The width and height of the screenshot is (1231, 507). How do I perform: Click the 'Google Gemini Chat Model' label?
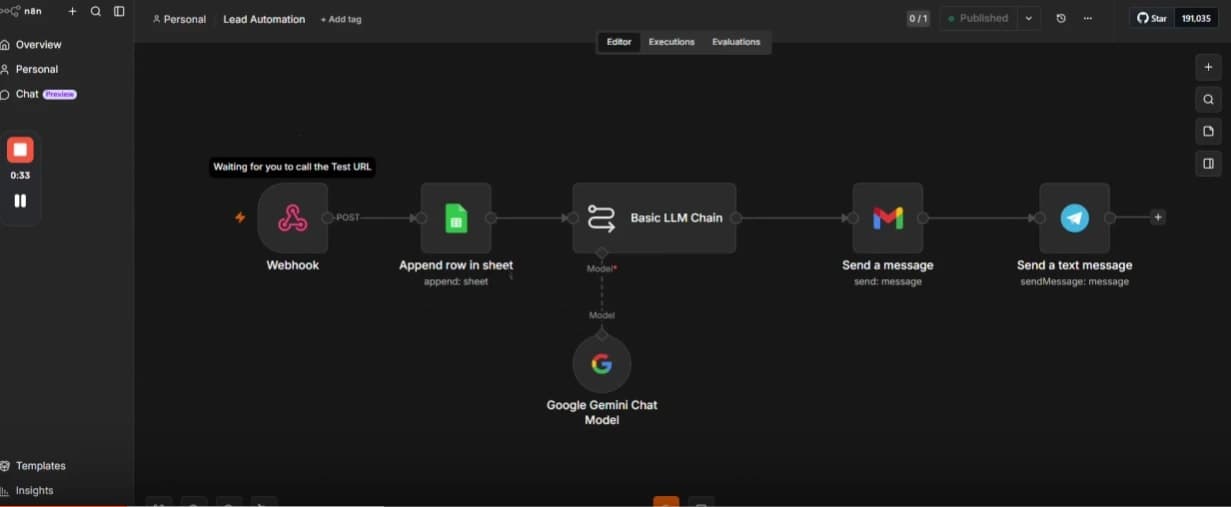tap(602, 412)
